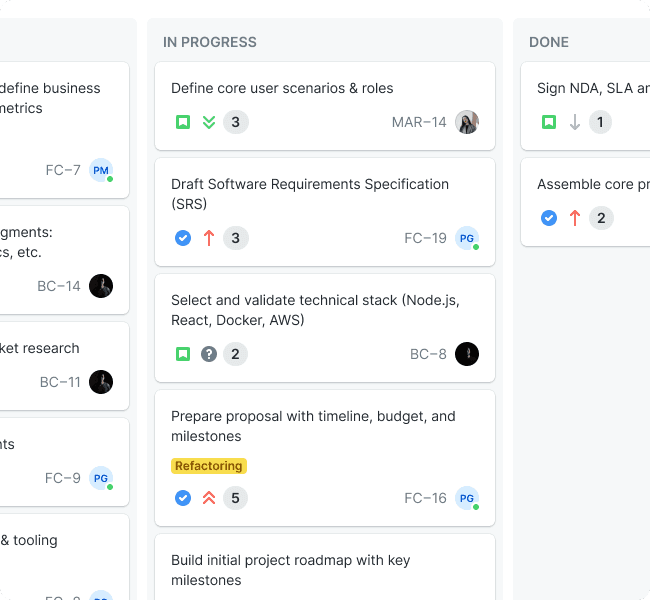Click question mark priority icon on BC-8 card

[x=209, y=354]
